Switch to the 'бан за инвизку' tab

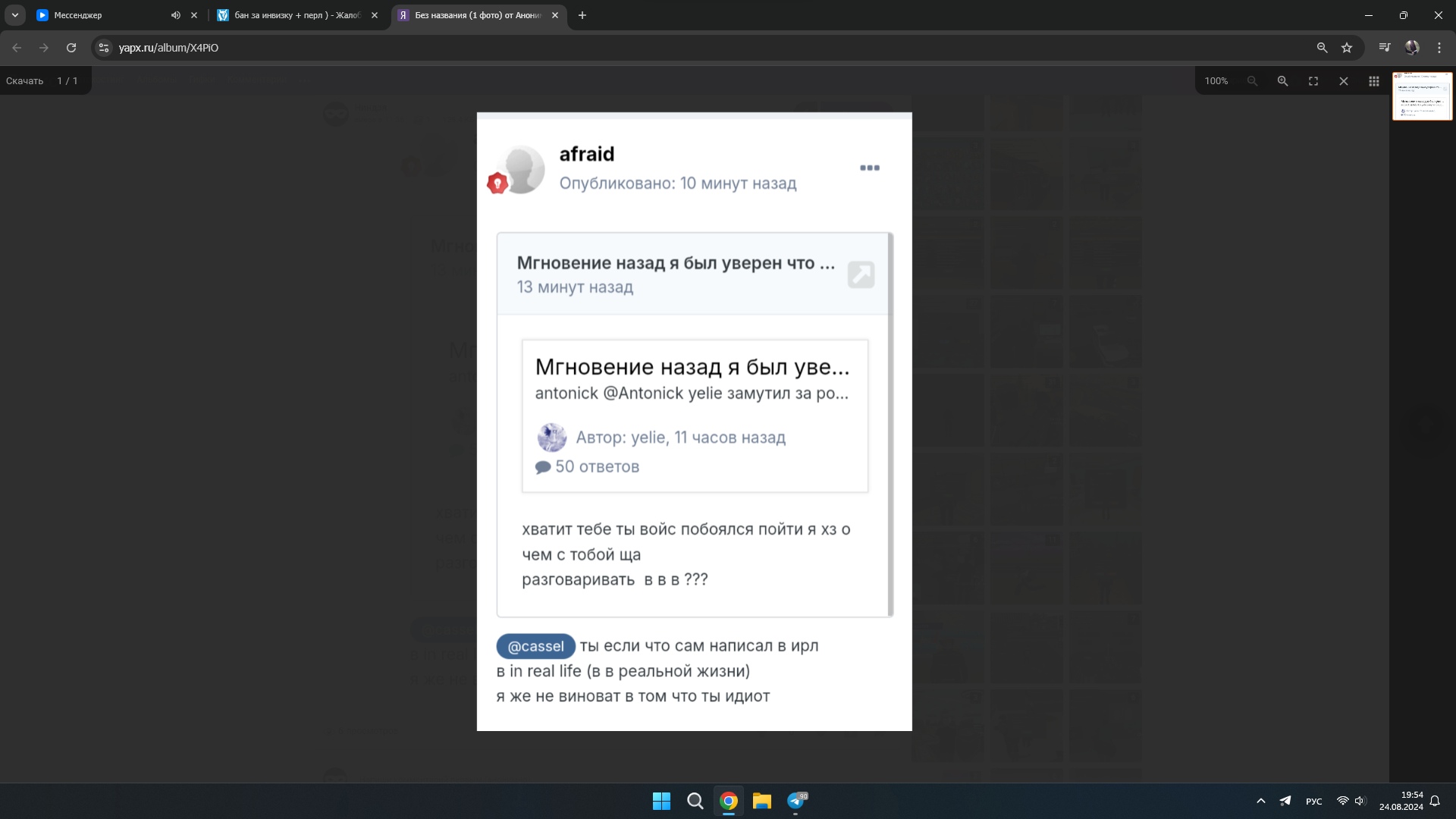coord(296,15)
